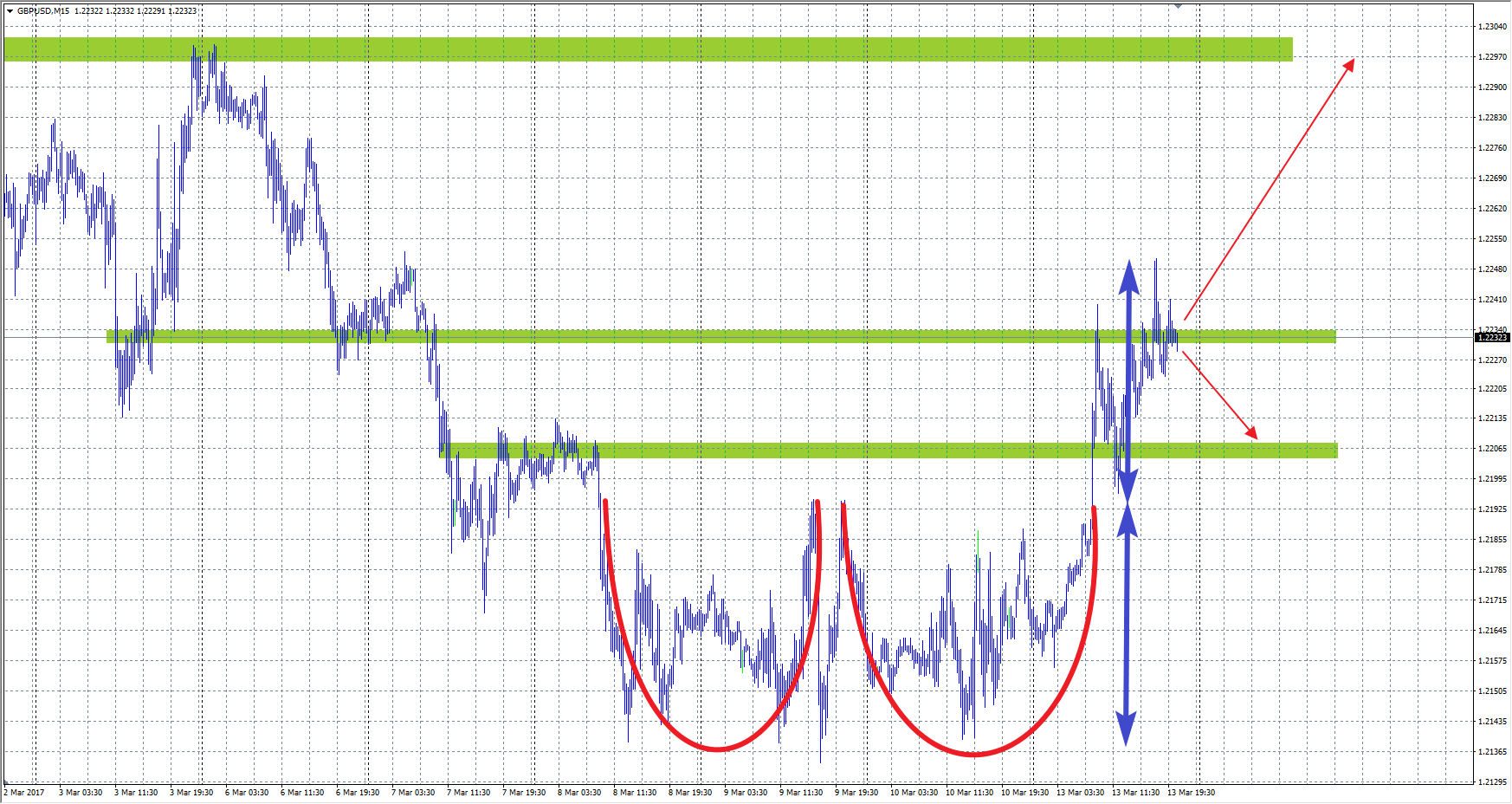1512x804 pixels.
Task: Click the 1.22550 price axis label
Action: (1493, 239)
